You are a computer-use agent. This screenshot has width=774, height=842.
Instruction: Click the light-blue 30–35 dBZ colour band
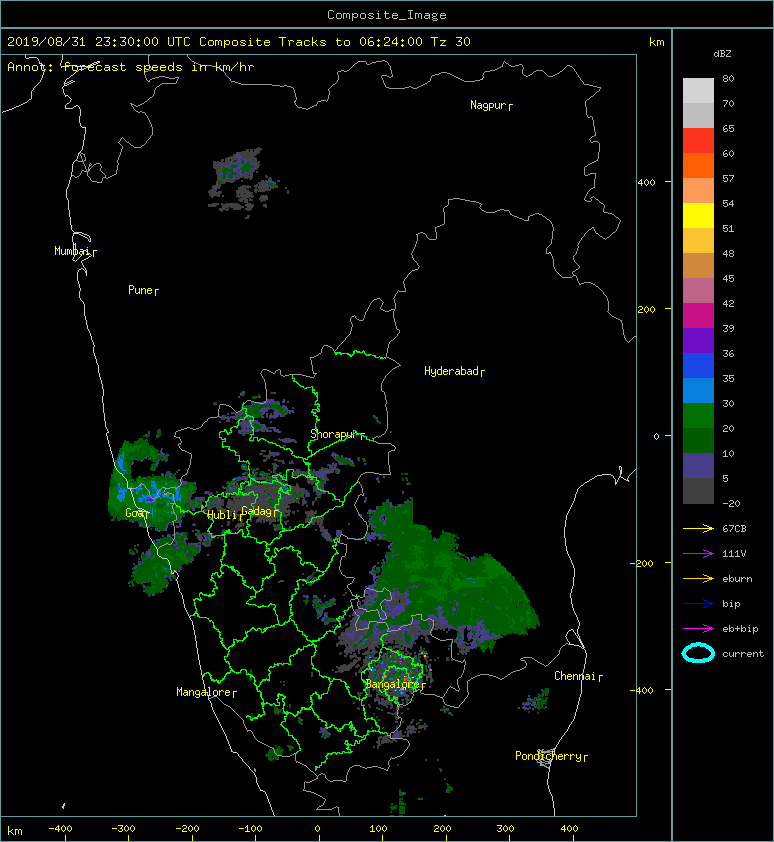(x=698, y=390)
